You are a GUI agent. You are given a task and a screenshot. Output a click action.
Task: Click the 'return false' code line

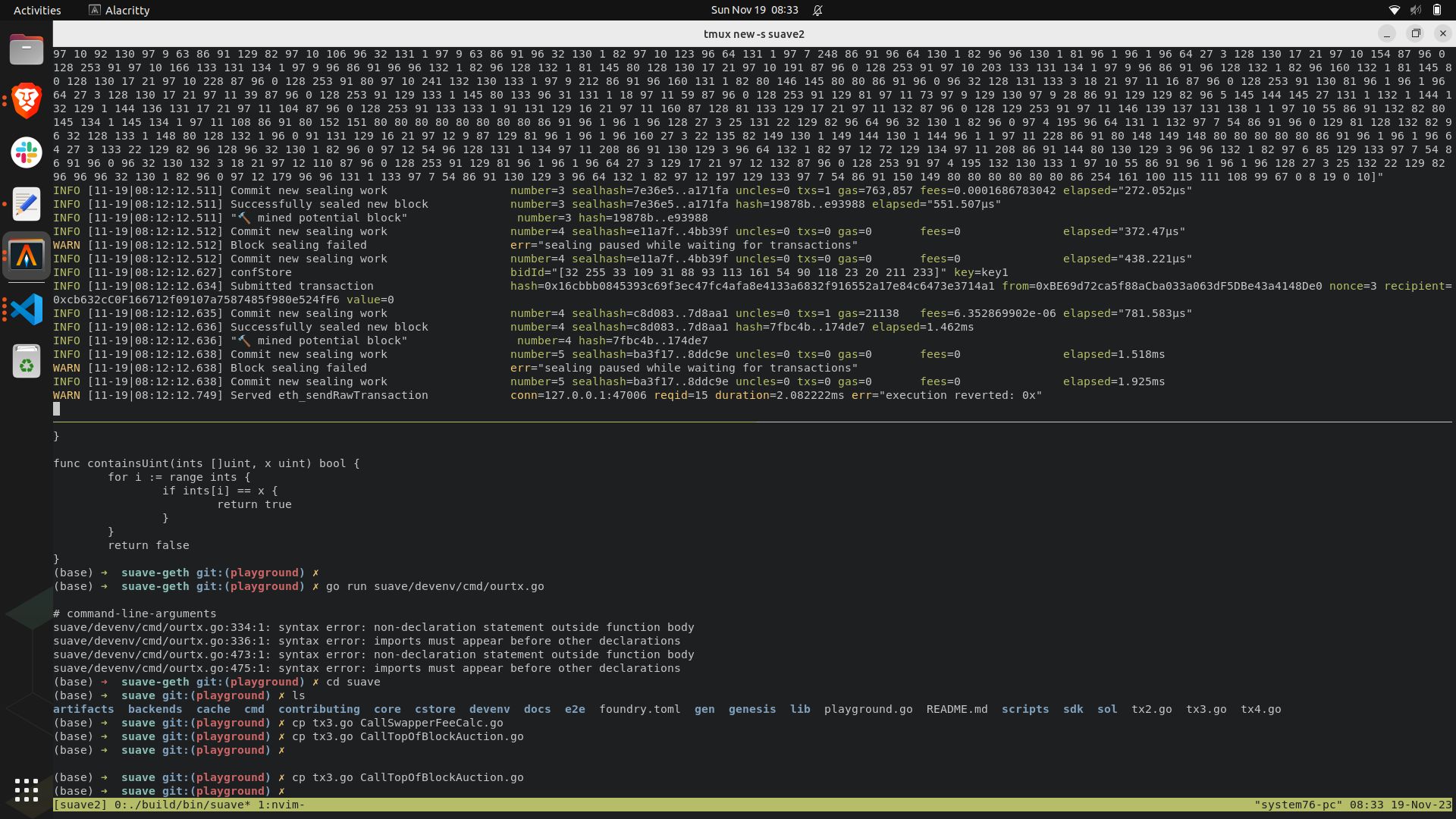[x=149, y=545]
